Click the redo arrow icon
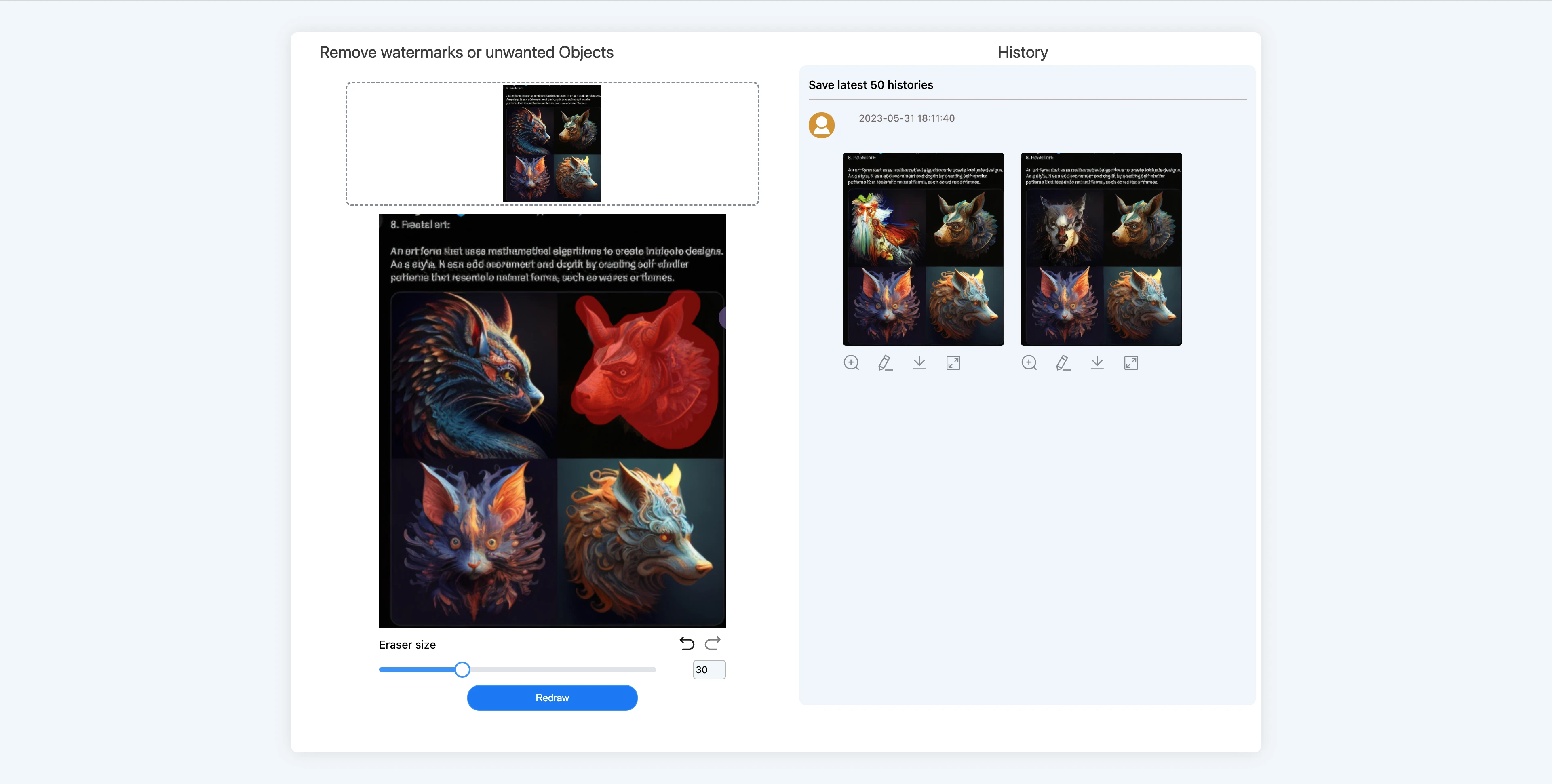The image size is (1552, 784). (713, 644)
